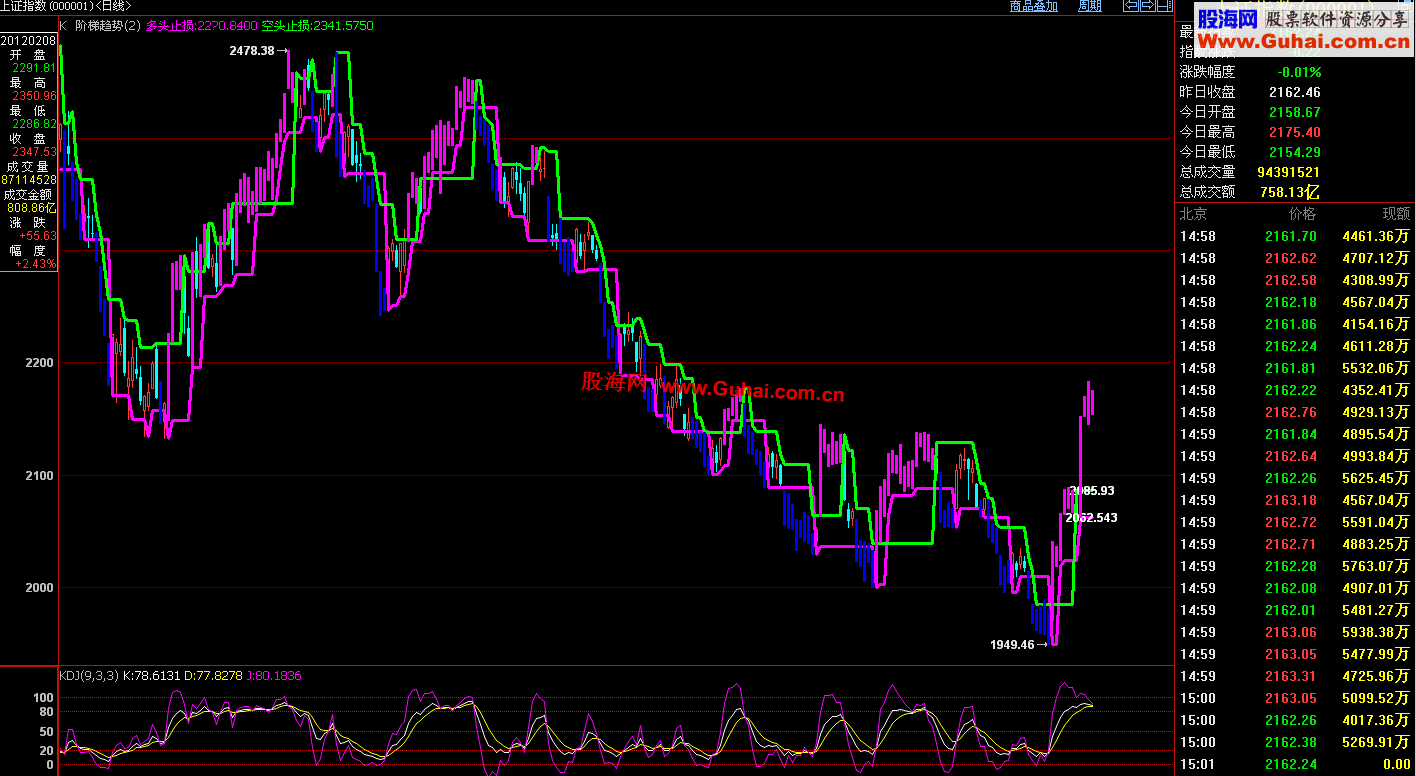Click the date 20120208 in info box
Image resolution: width=1416 pixels, height=776 pixels.
(x=28, y=40)
